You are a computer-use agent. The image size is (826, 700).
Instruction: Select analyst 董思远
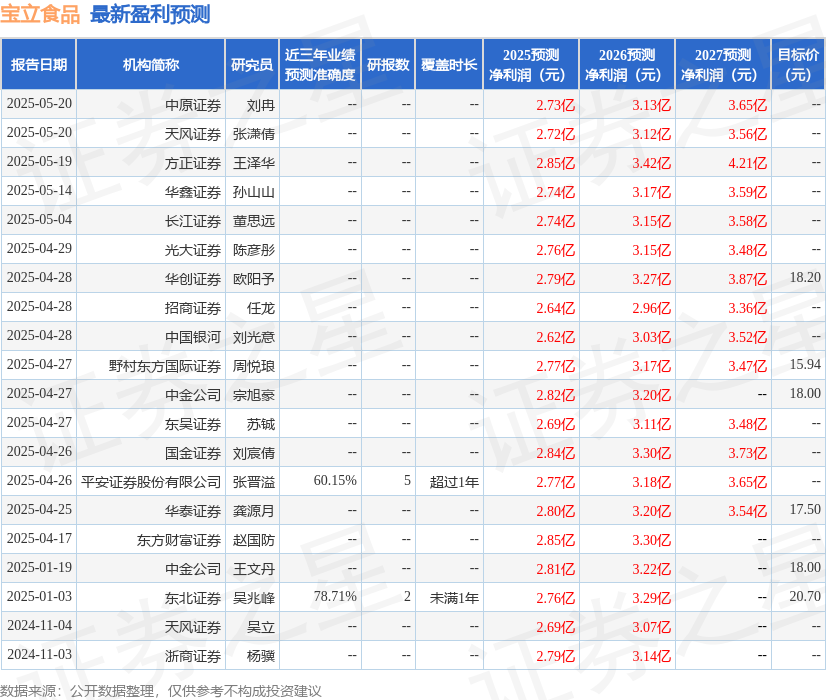(x=254, y=221)
